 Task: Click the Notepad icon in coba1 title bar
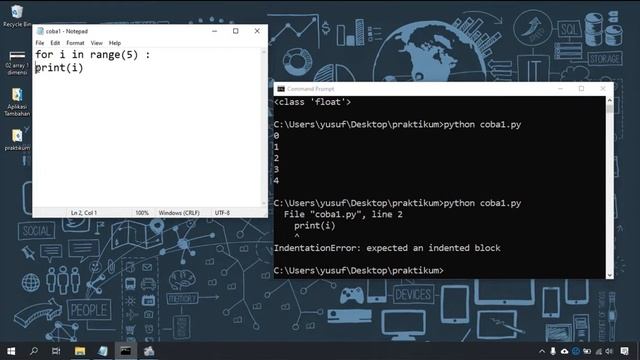40,31
